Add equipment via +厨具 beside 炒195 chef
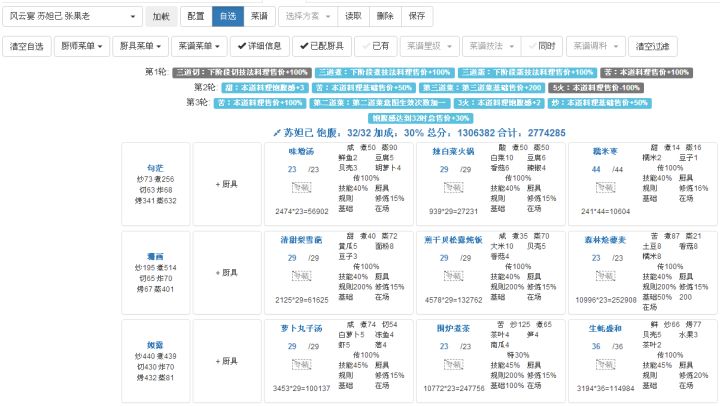 pyautogui.click(x=227, y=273)
